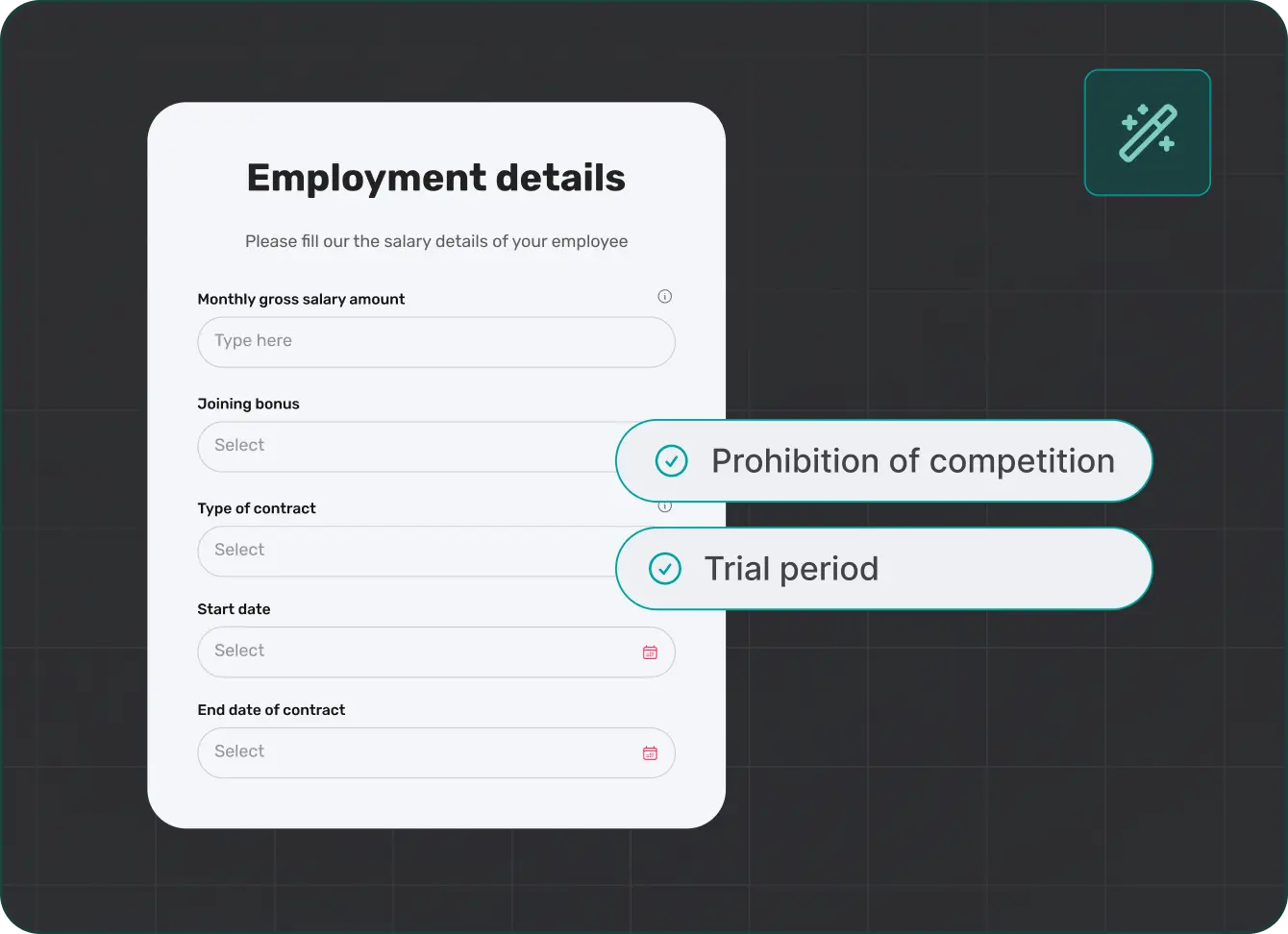1288x934 pixels.
Task: Click the 'Monthly gross salary amount' label
Action: coord(301,299)
